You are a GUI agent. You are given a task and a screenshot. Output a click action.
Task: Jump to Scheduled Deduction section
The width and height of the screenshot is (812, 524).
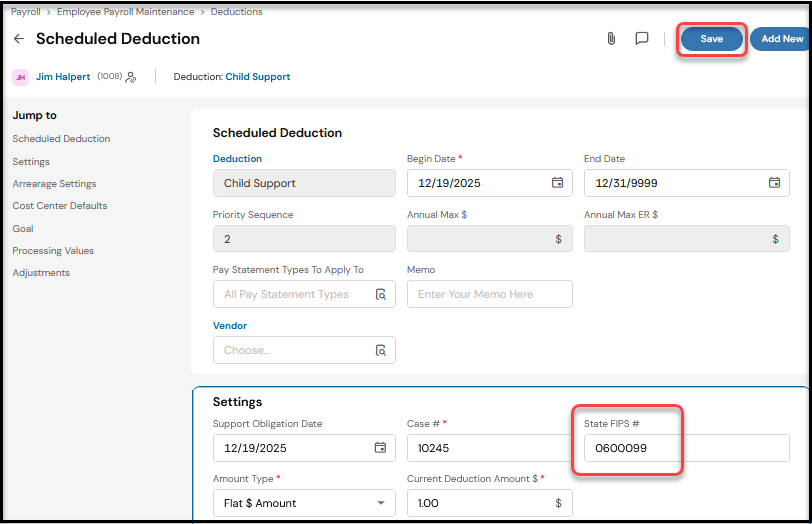(x=62, y=139)
